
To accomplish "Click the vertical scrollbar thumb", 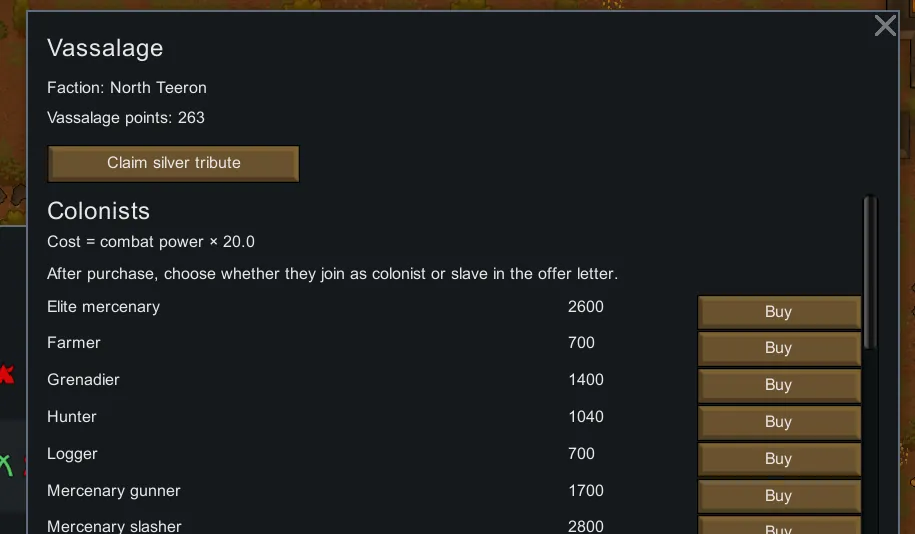I will pos(870,272).
